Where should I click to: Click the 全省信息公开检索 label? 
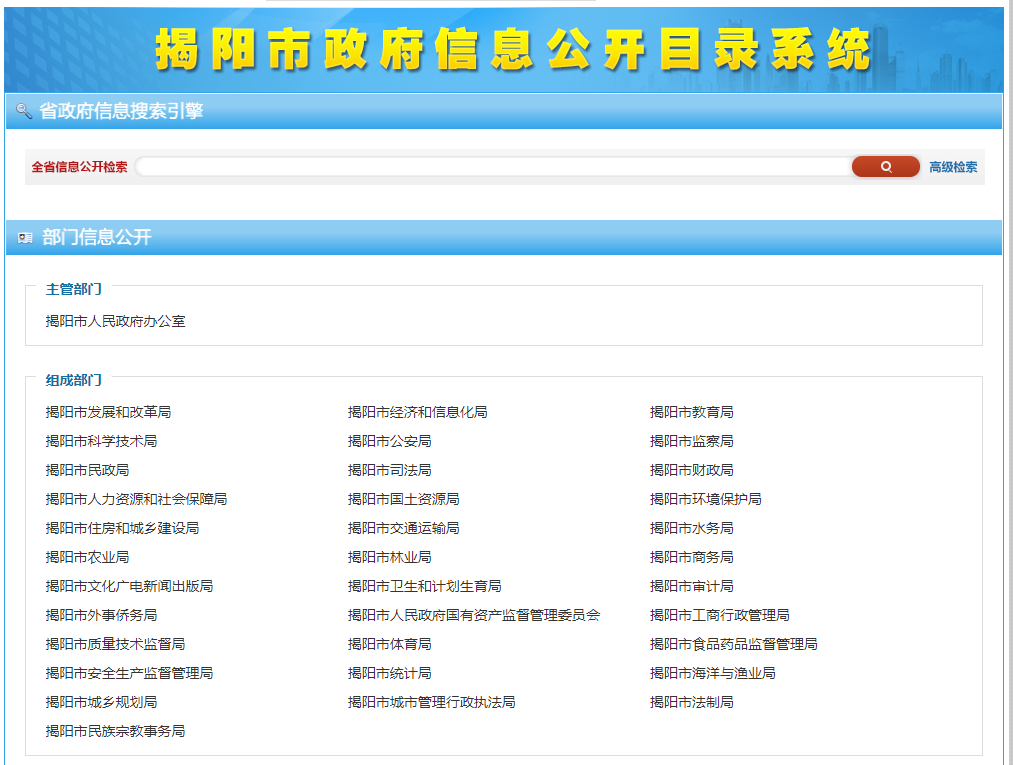click(79, 167)
